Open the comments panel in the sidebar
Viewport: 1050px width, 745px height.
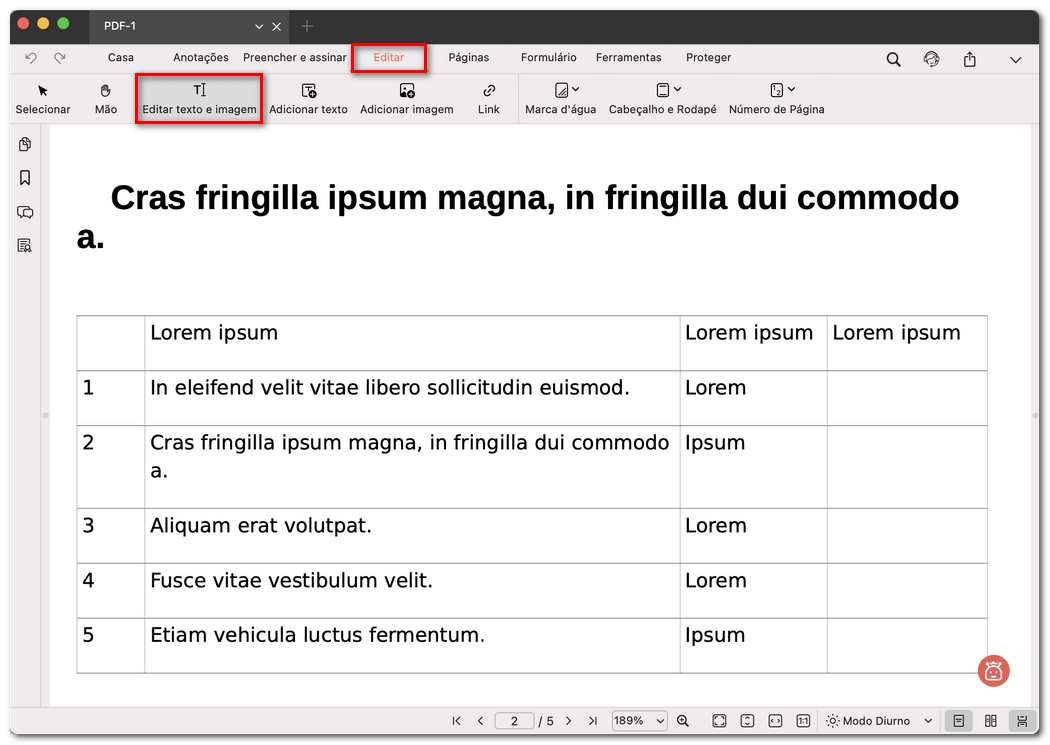click(25, 212)
